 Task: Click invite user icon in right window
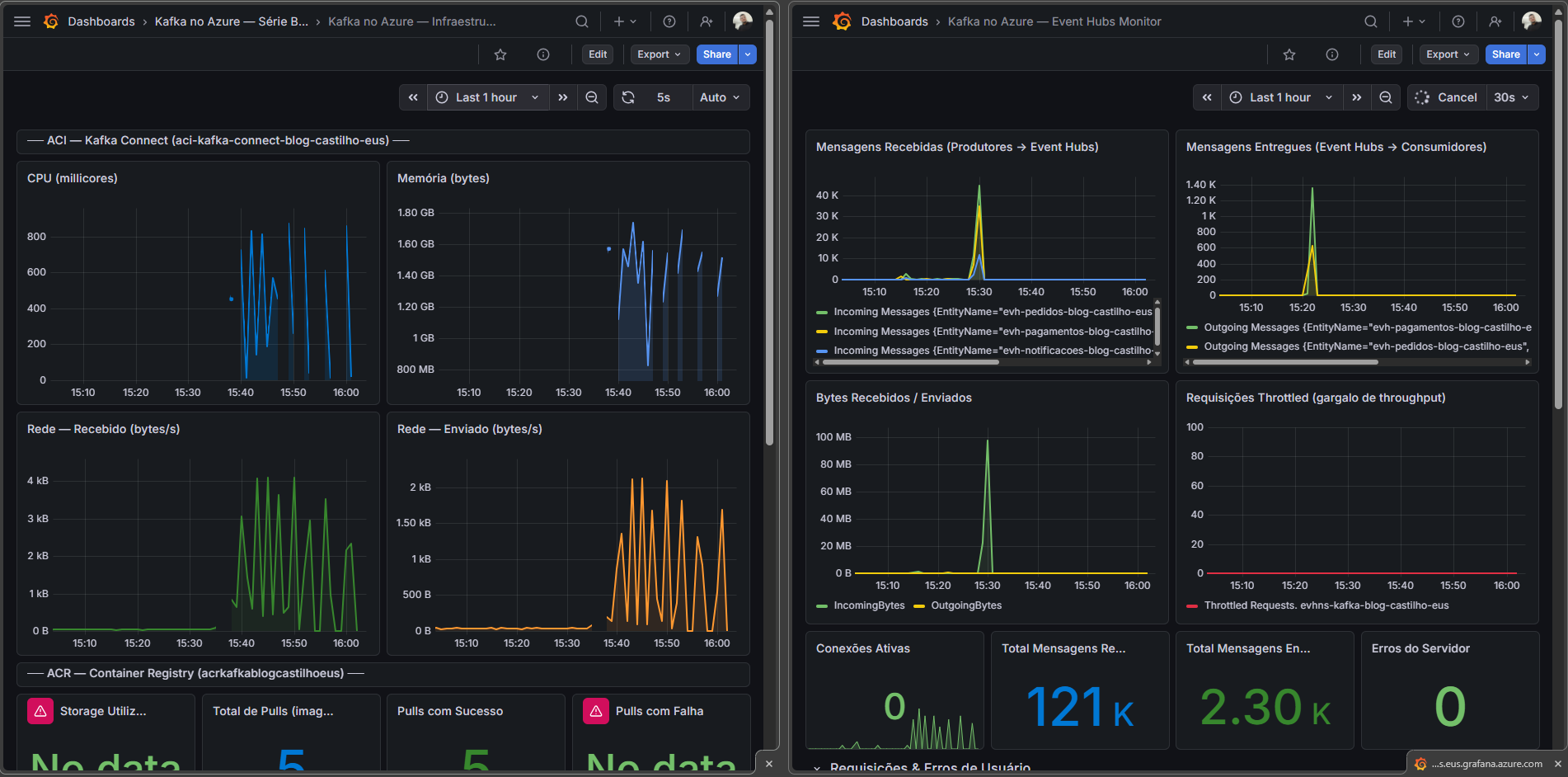(1495, 21)
